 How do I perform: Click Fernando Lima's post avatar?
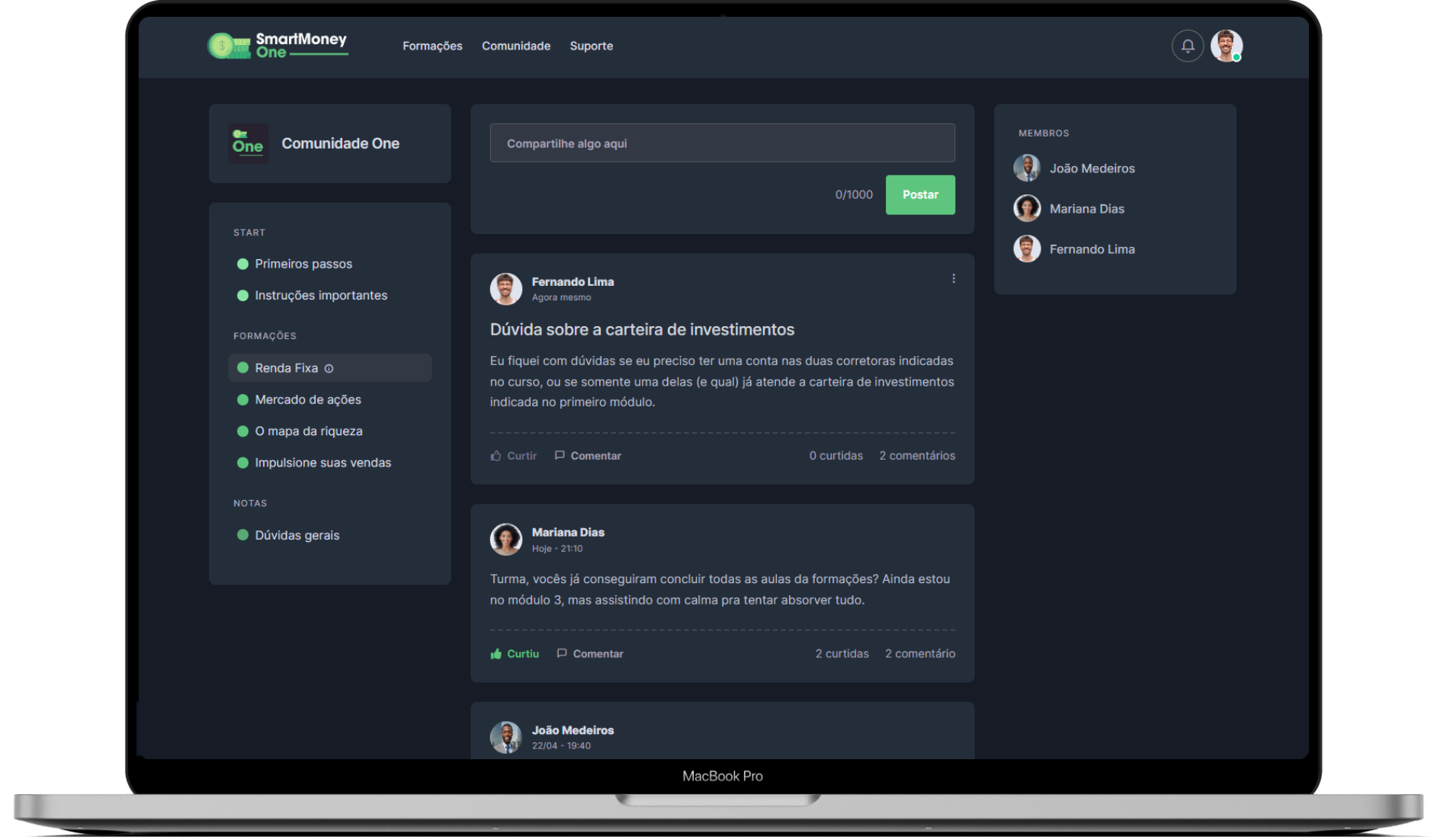505,290
